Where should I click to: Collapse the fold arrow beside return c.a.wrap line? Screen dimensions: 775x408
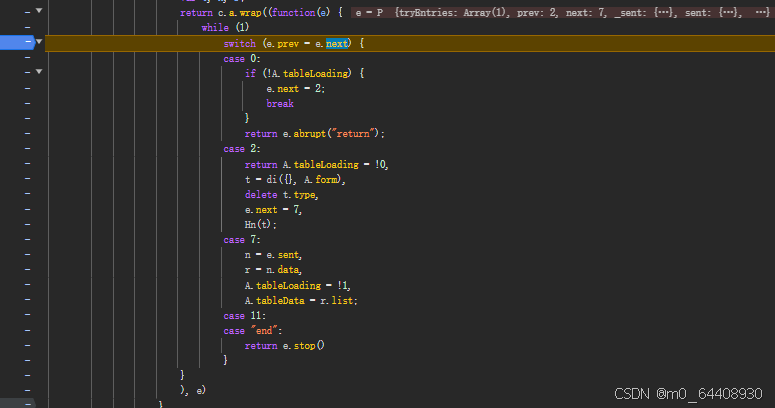[39, 10]
